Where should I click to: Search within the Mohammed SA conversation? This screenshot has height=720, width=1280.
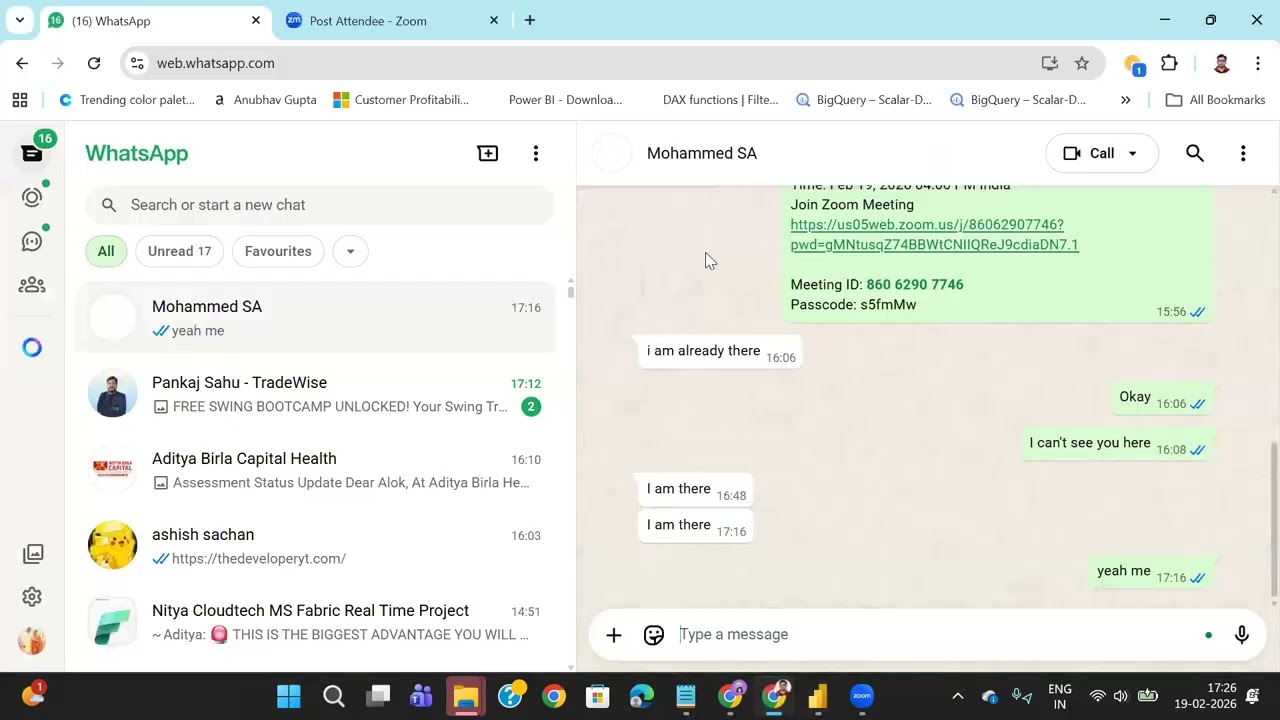[x=1195, y=153]
